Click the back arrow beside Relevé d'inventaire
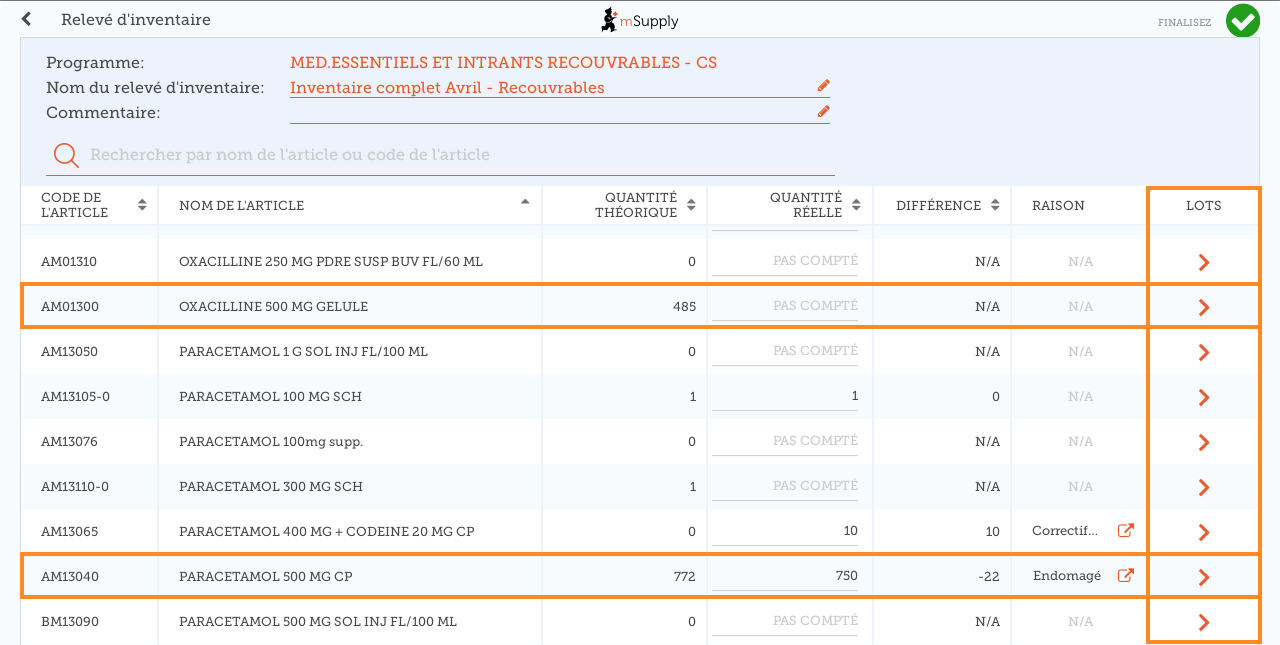The height and width of the screenshot is (645, 1280). (26, 19)
